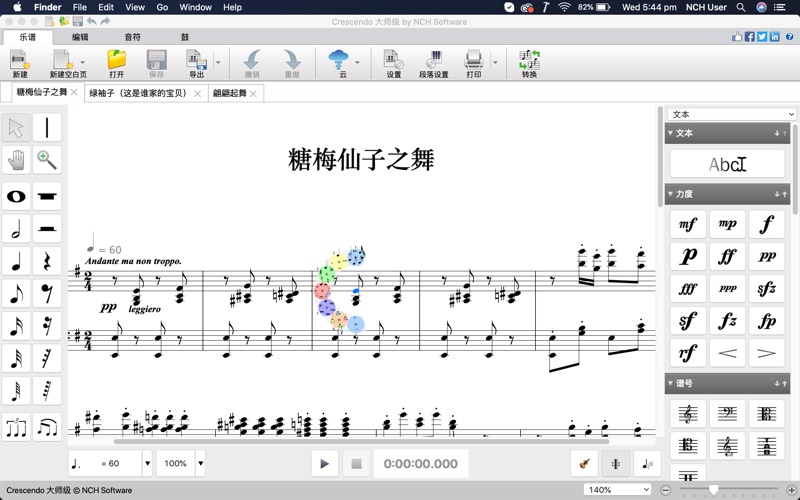Insert a fortissimo (ff) dynamic marking
Screen dimensions: 800x500
coord(727,256)
